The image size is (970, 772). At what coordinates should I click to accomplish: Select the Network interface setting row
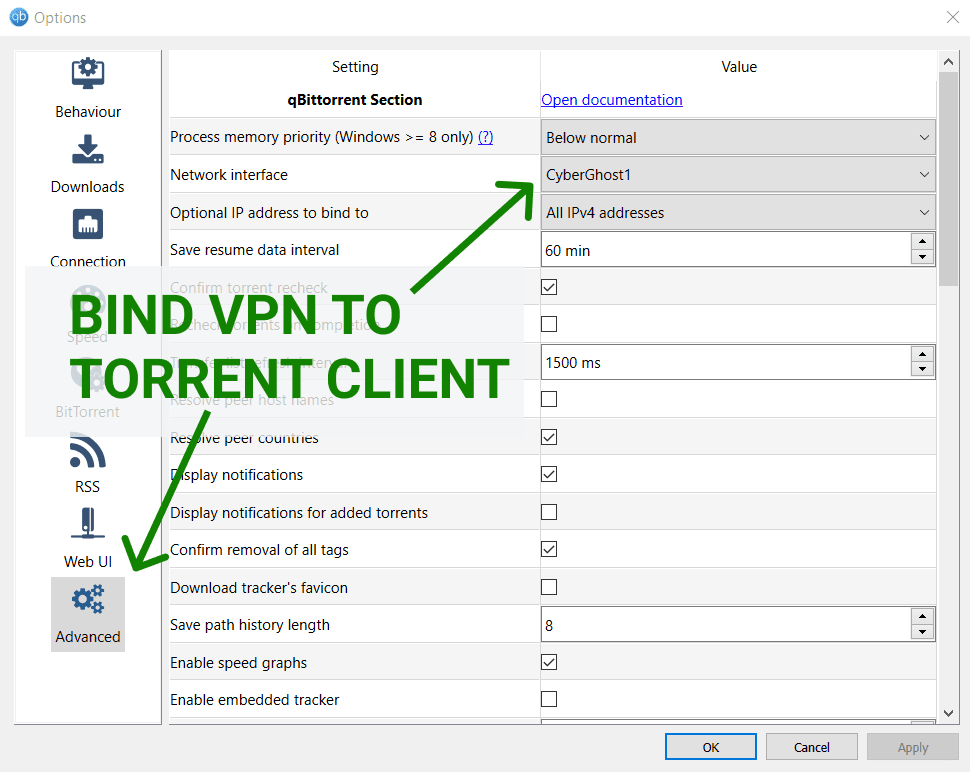pyautogui.click(x=354, y=175)
